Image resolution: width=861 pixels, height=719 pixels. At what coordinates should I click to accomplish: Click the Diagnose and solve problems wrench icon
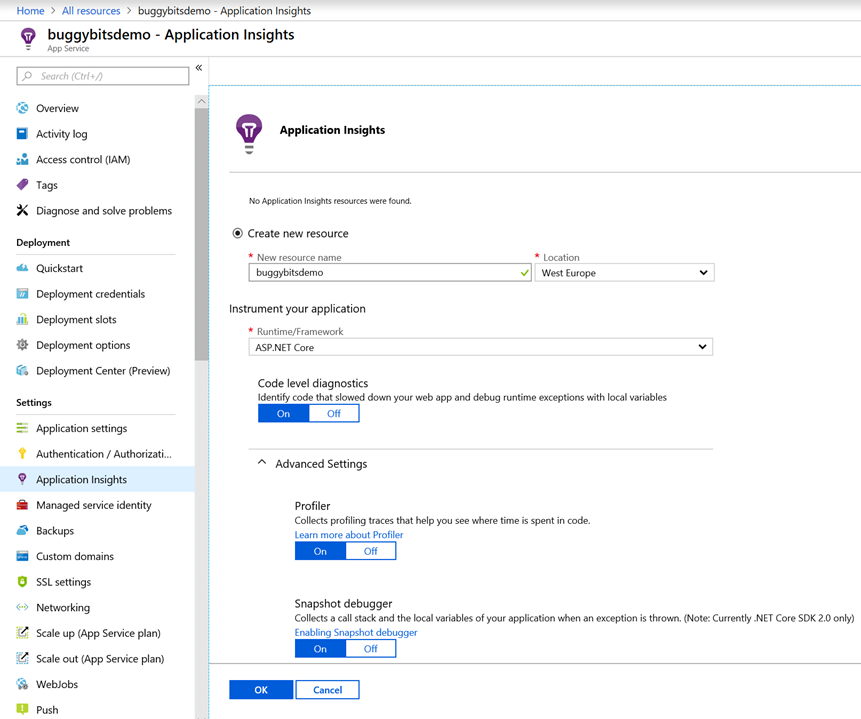coord(22,210)
